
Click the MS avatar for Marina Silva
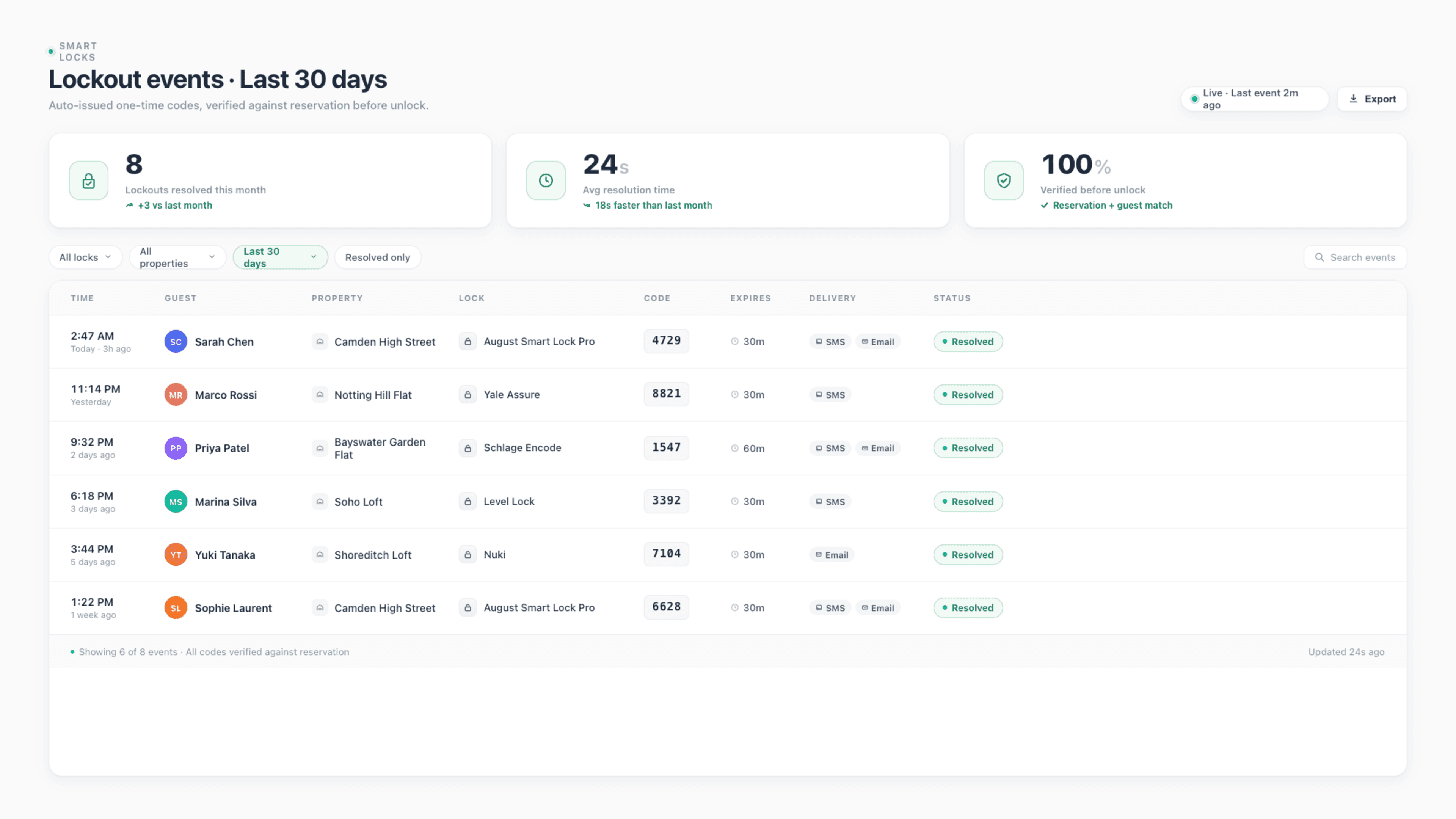[x=176, y=501]
